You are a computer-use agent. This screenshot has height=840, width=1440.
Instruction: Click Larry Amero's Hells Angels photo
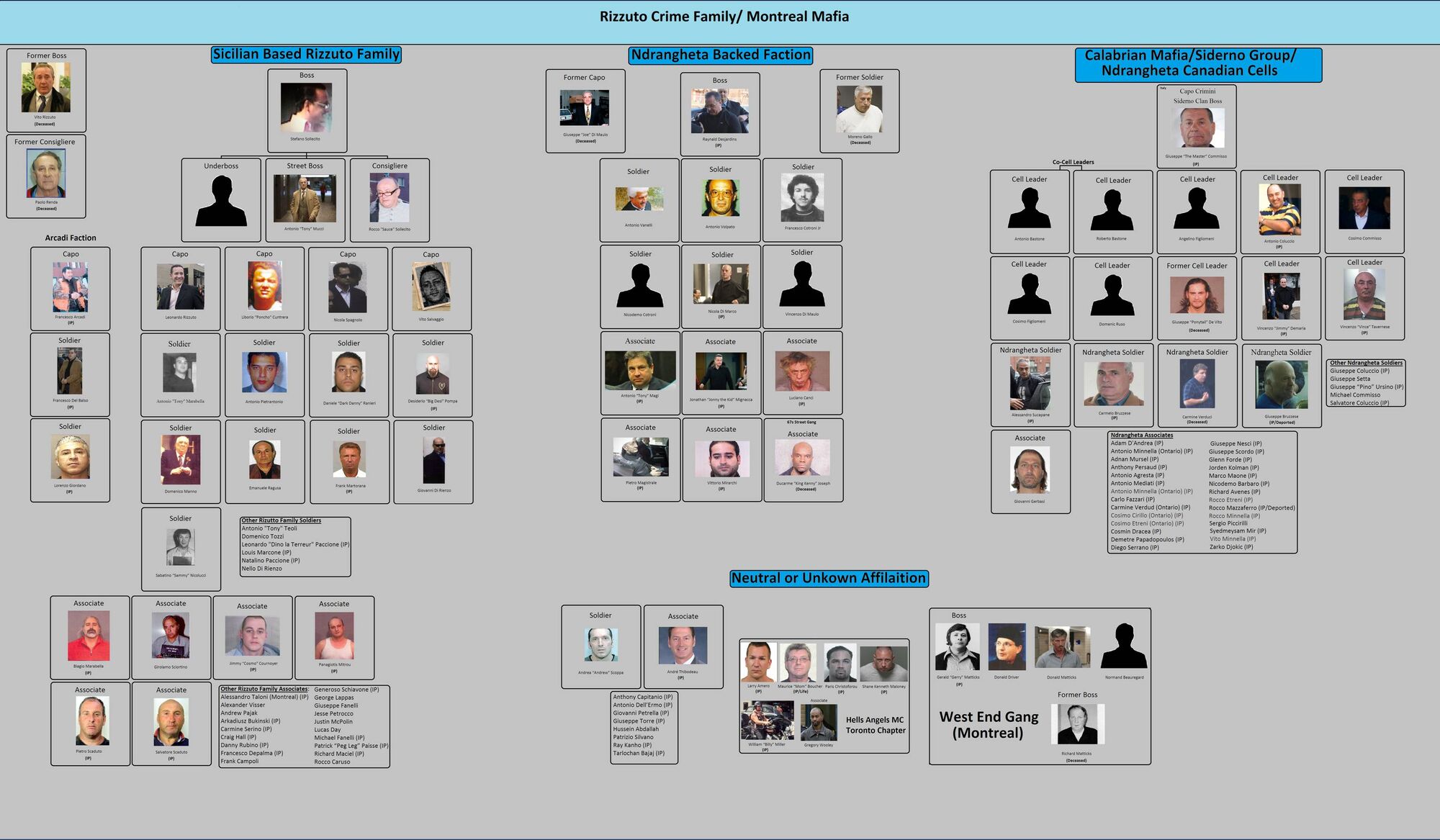click(758, 662)
